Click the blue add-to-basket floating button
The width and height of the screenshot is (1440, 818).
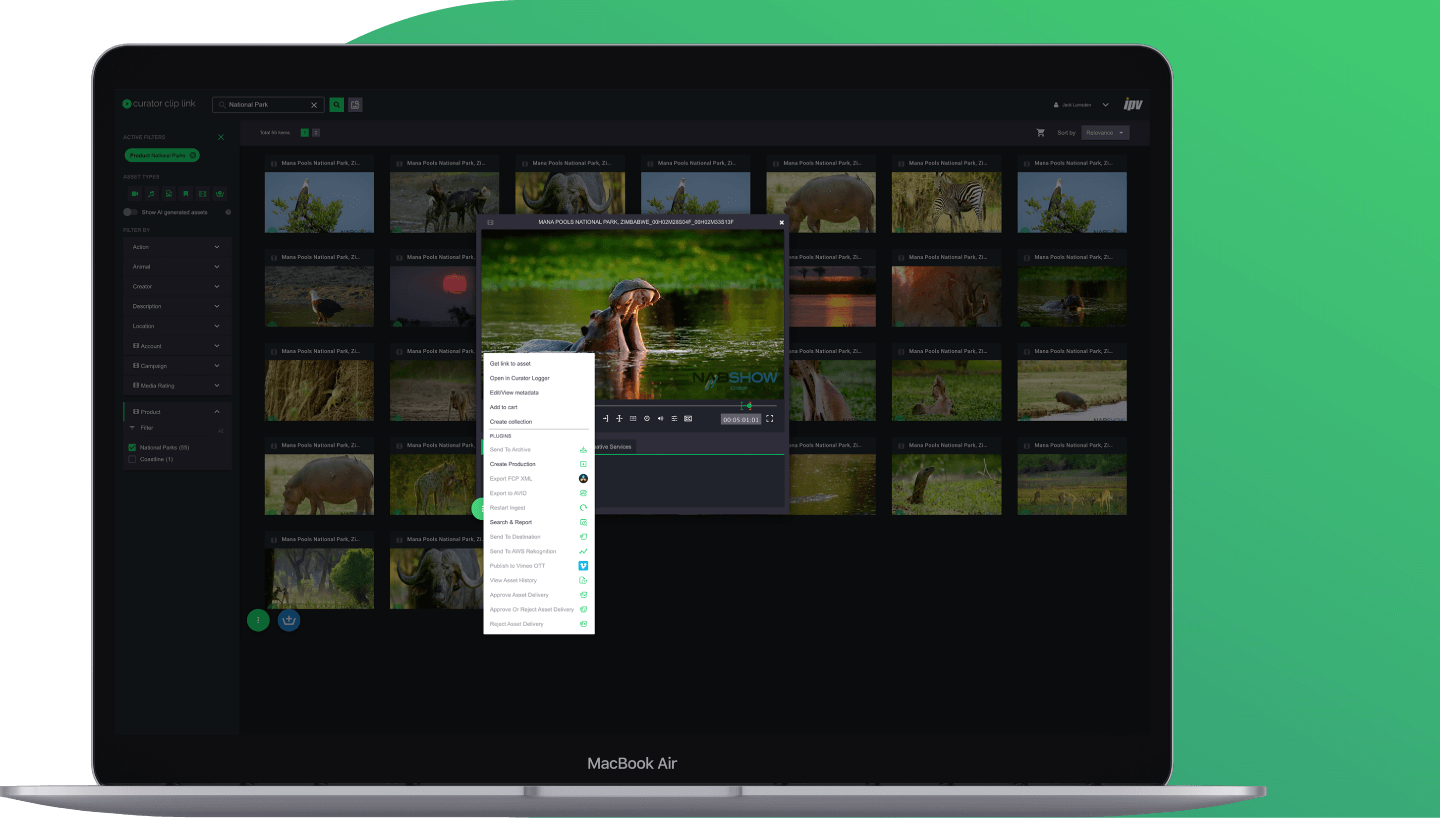[x=289, y=620]
